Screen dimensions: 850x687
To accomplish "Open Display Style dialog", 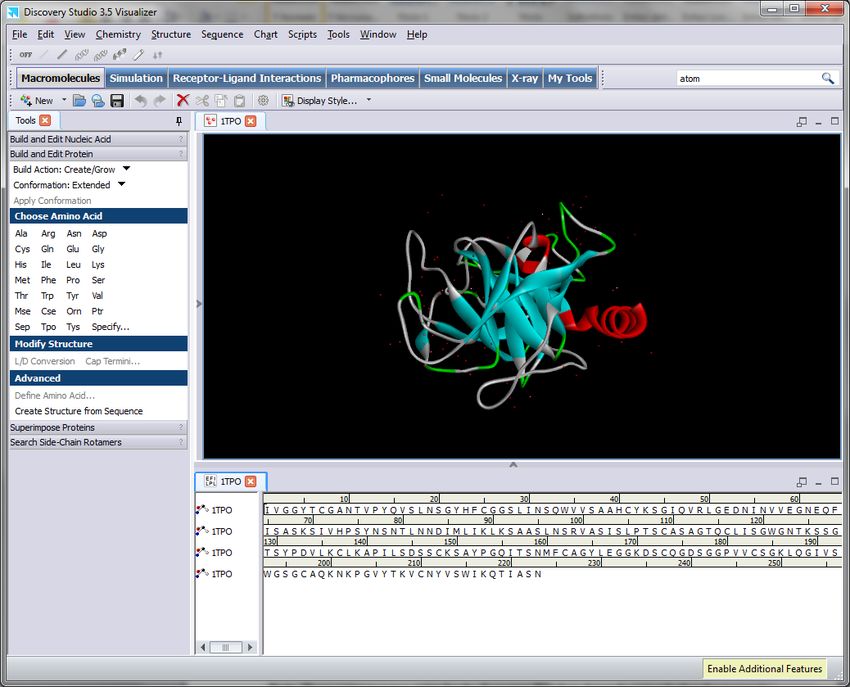I will coord(320,101).
